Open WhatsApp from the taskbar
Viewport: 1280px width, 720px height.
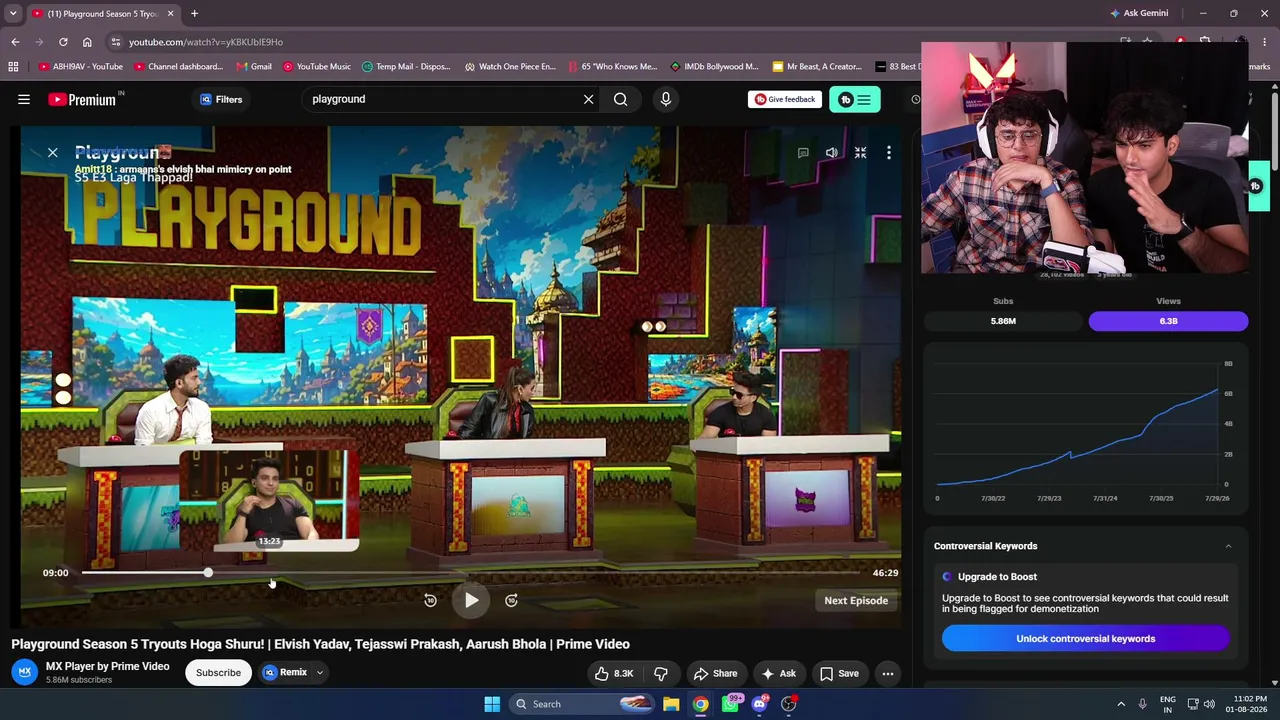coord(731,704)
